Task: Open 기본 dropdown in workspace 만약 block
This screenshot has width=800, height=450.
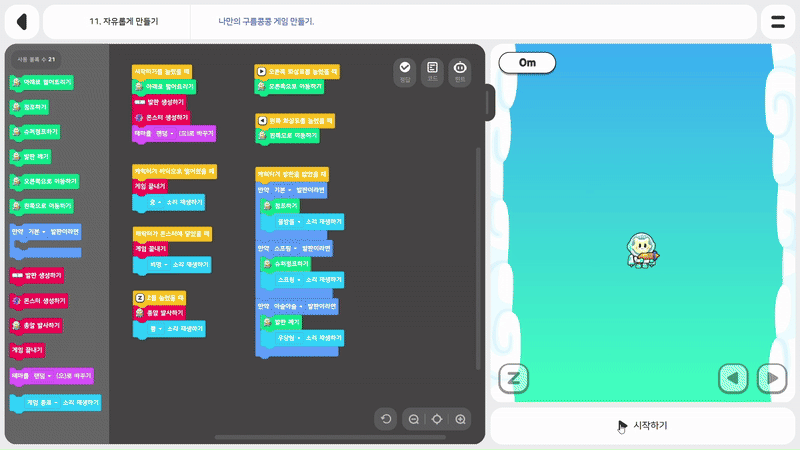Action: pyautogui.click(x=283, y=190)
